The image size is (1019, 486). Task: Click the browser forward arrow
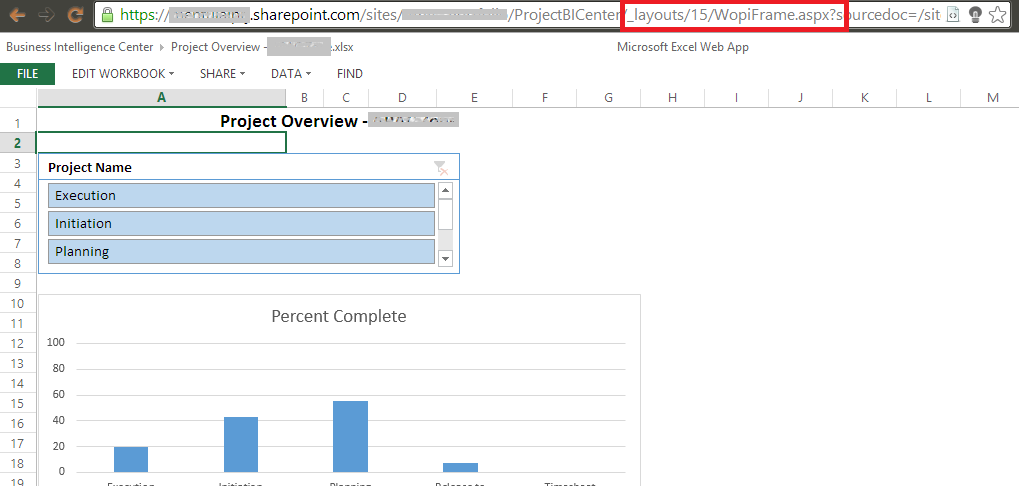tap(45, 15)
